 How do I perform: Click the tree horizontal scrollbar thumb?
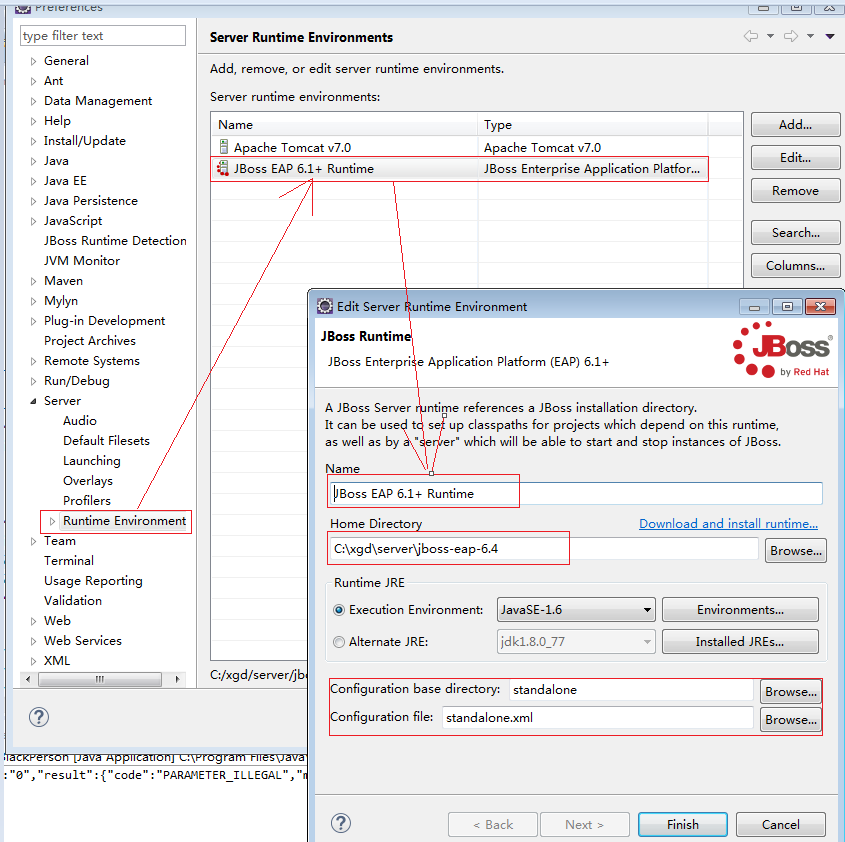pyautogui.click(x=100, y=679)
